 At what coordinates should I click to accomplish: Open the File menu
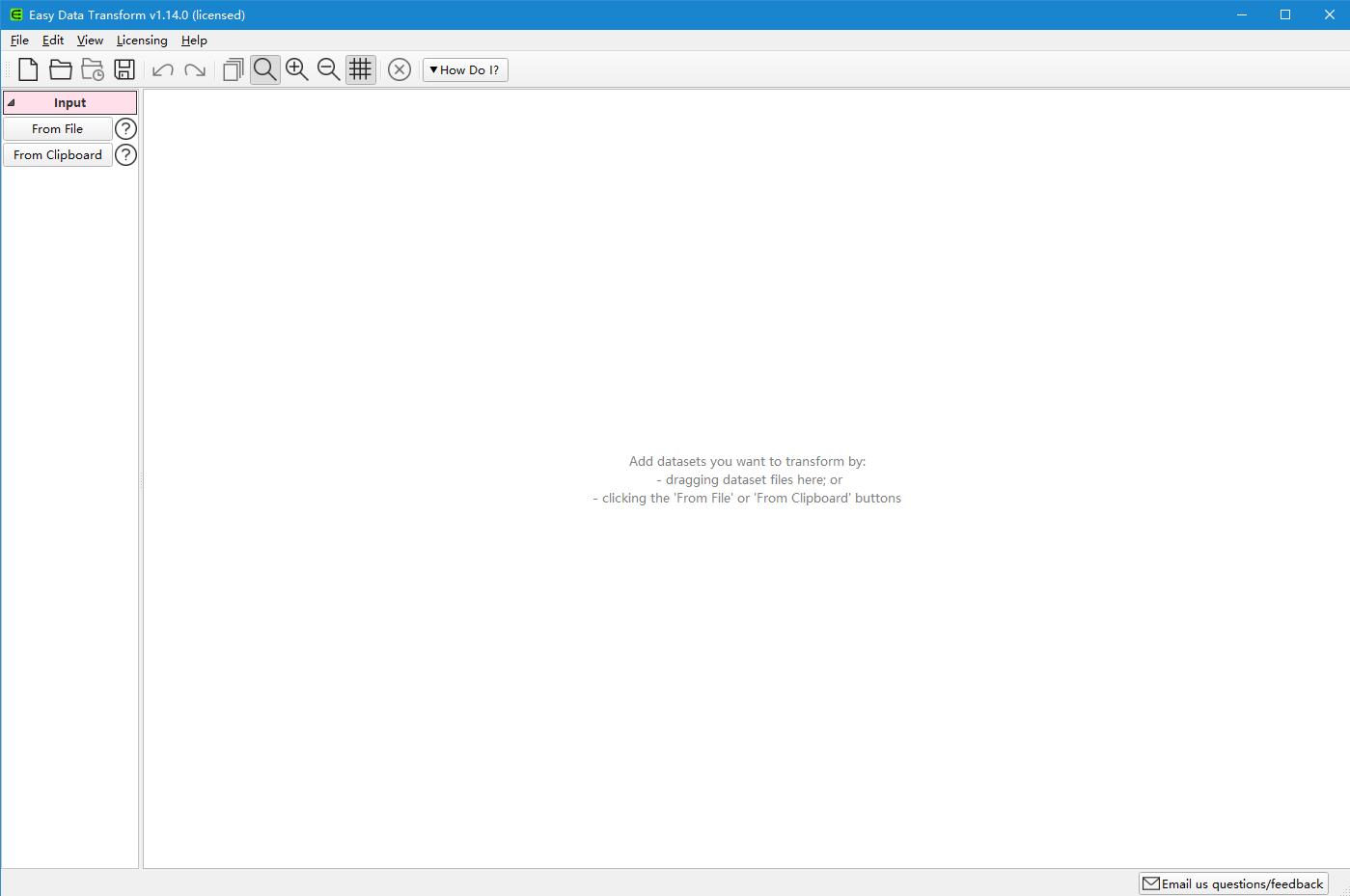point(19,41)
